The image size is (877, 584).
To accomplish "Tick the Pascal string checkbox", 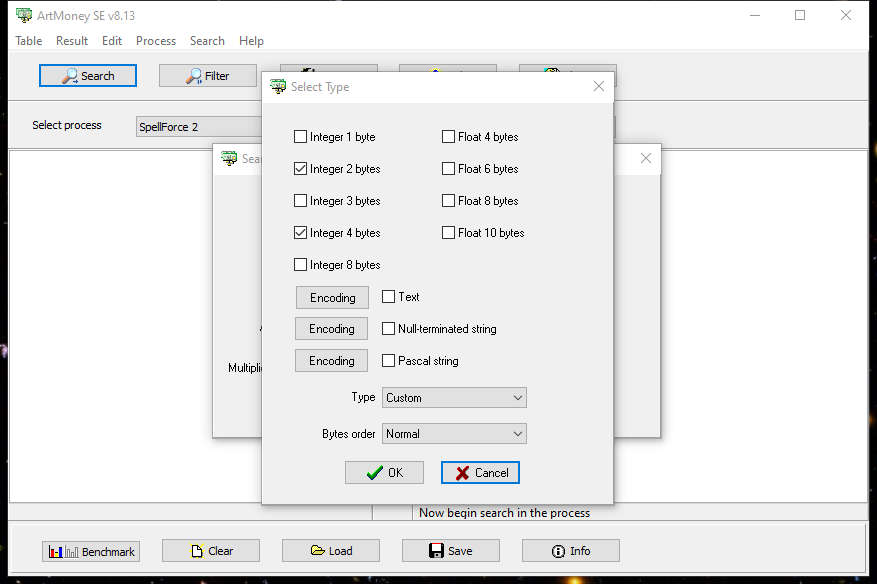I will [388, 360].
